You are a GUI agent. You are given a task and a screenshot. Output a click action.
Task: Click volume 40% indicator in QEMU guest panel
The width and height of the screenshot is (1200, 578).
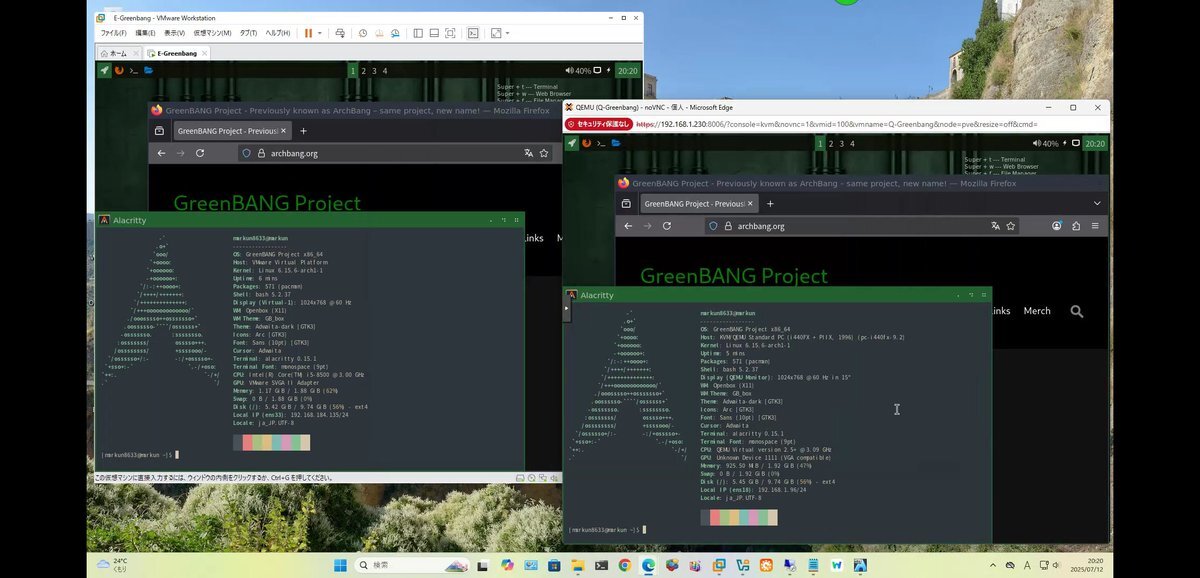1045,144
